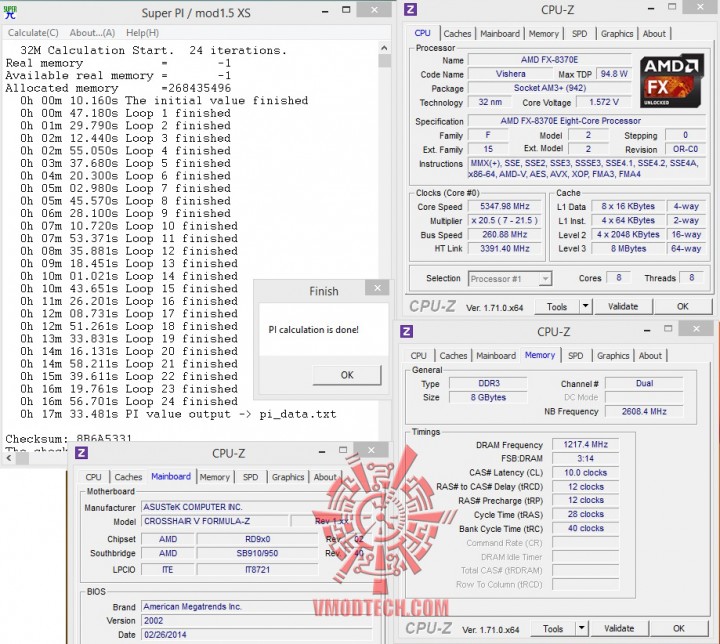Image resolution: width=720 pixels, height=644 pixels.
Task: Click the DRAM Frequency 1217.4 MHz value
Action: click(585, 444)
